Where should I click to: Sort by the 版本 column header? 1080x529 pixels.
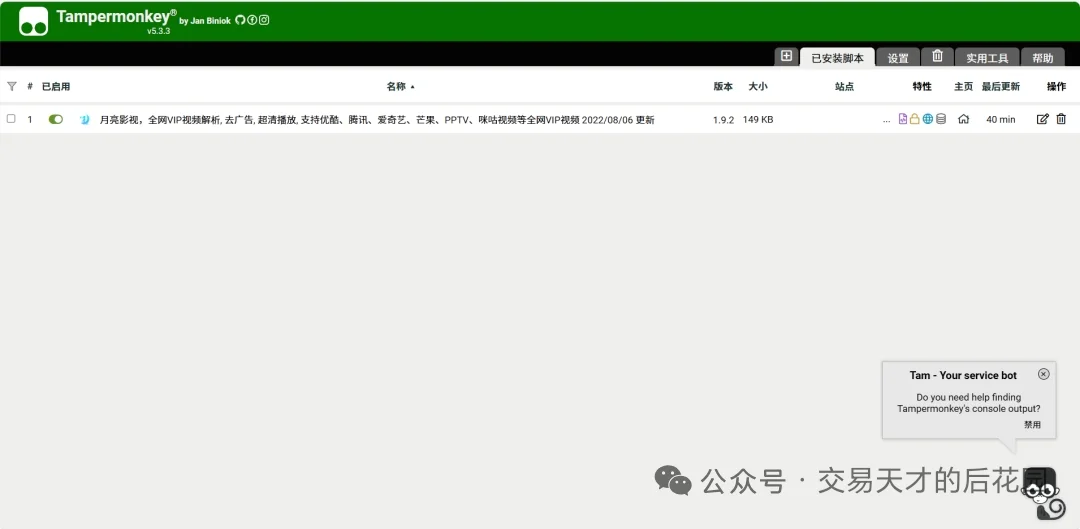723,86
